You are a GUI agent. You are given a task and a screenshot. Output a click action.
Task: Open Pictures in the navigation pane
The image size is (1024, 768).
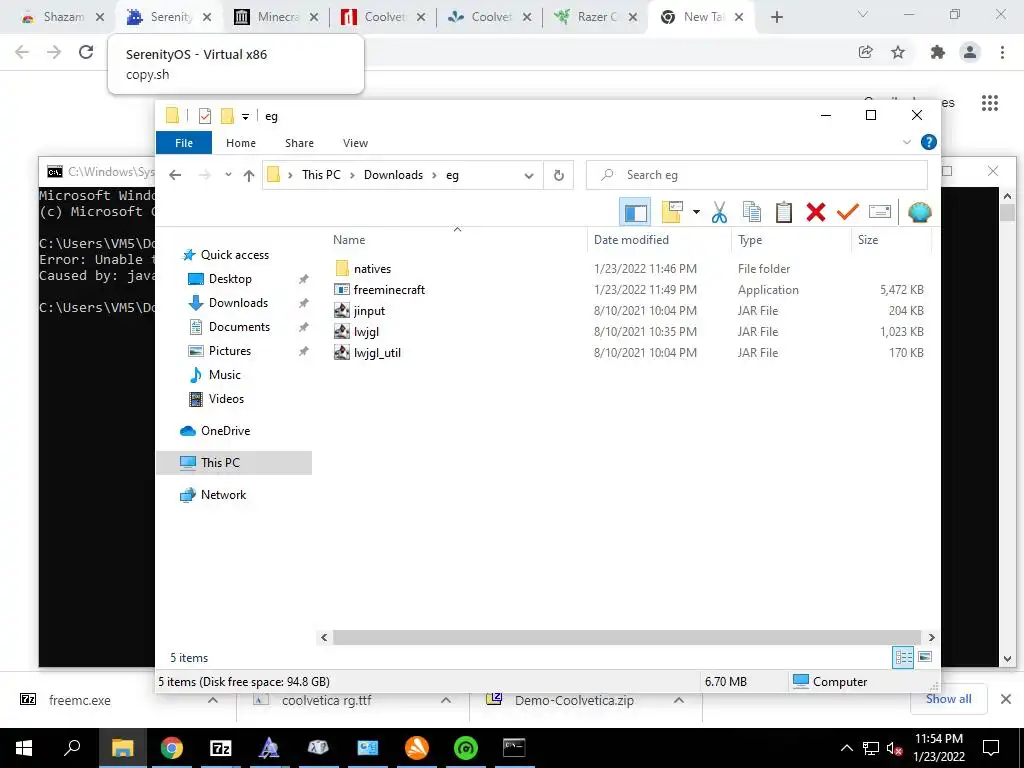tap(229, 351)
